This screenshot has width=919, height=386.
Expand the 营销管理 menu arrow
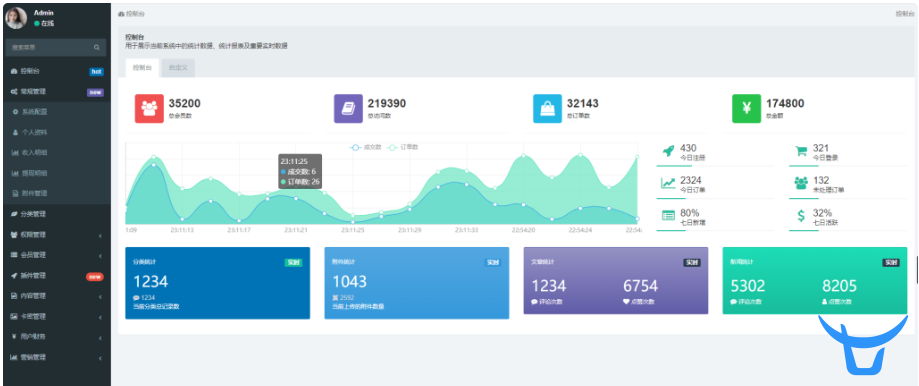coord(100,358)
